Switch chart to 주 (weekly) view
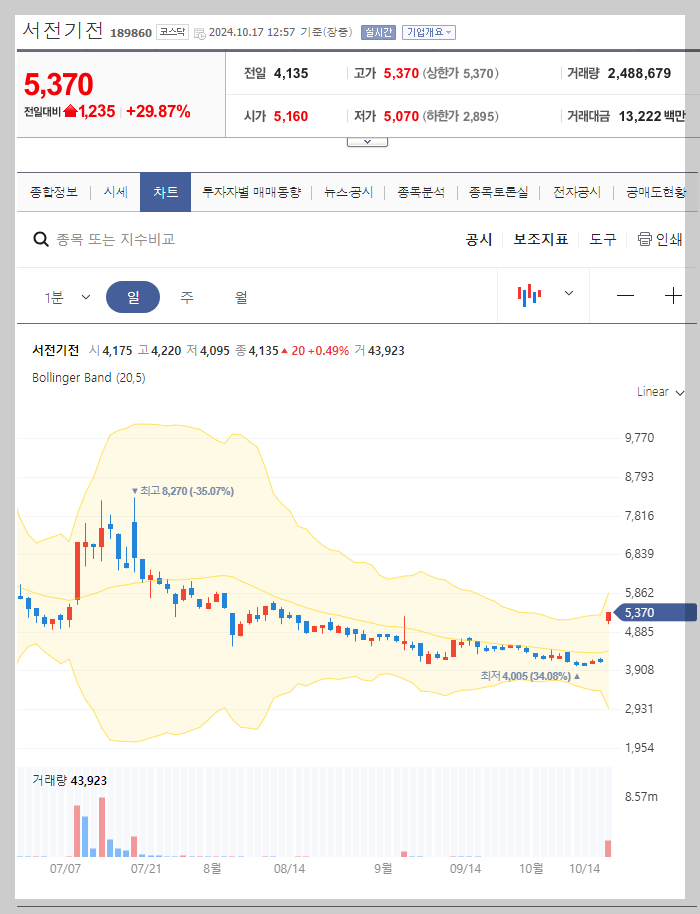 187,296
